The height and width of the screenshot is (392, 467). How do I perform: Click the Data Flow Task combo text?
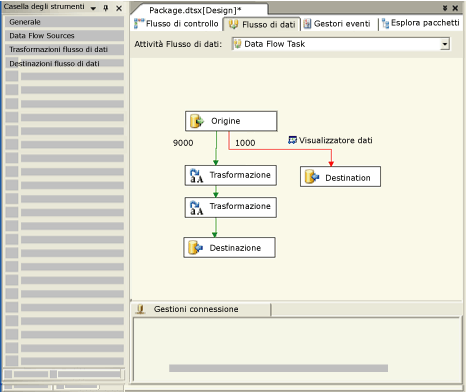coord(275,44)
